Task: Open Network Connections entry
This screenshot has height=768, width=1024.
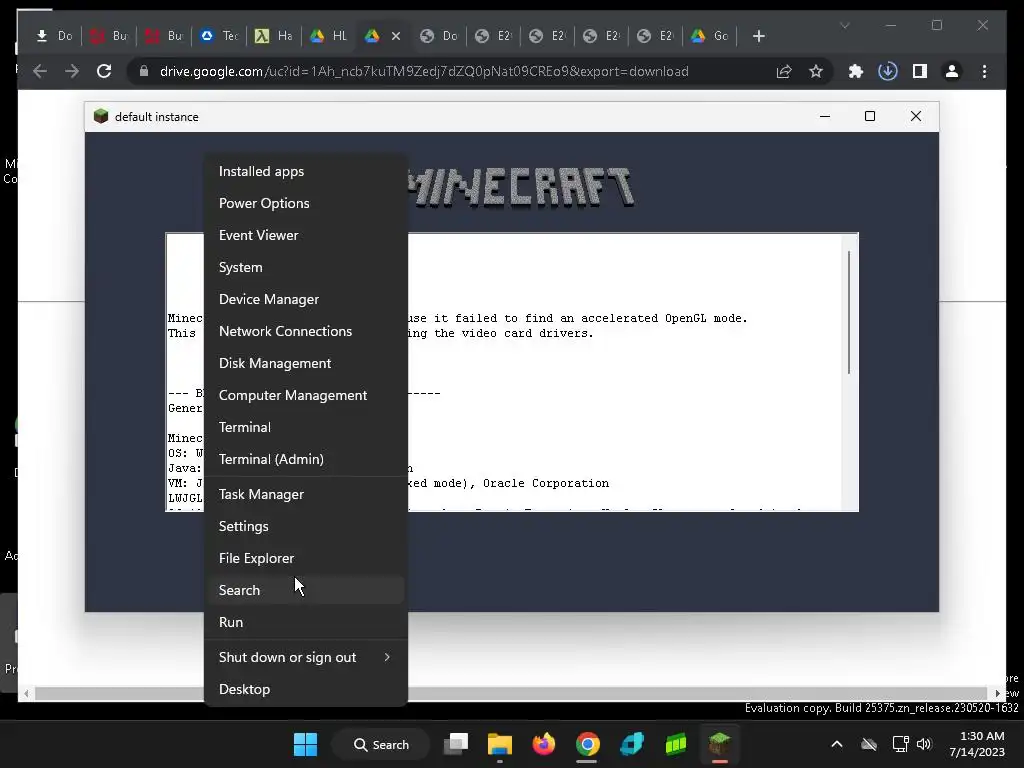Action: pyautogui.click(x=305, y=331)
